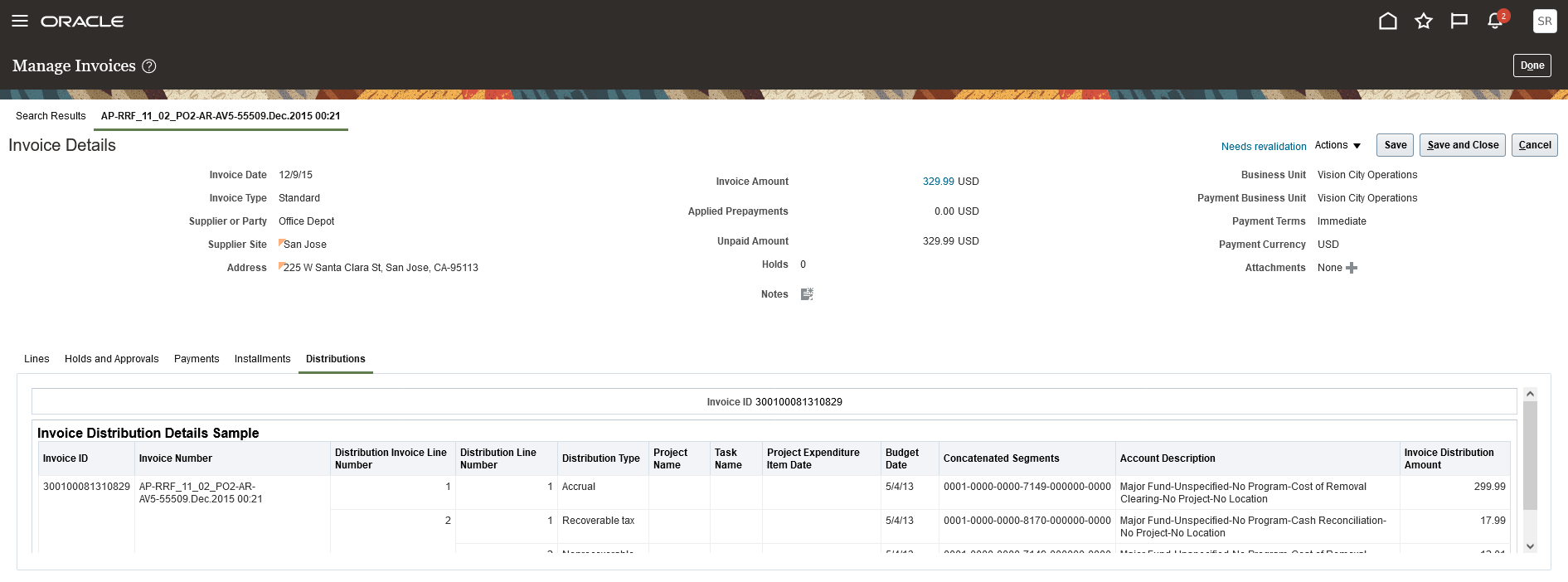This screenshot has height=582, width=1568.
Task: Select the Distributions tab
Action: (x=335, y=359)
